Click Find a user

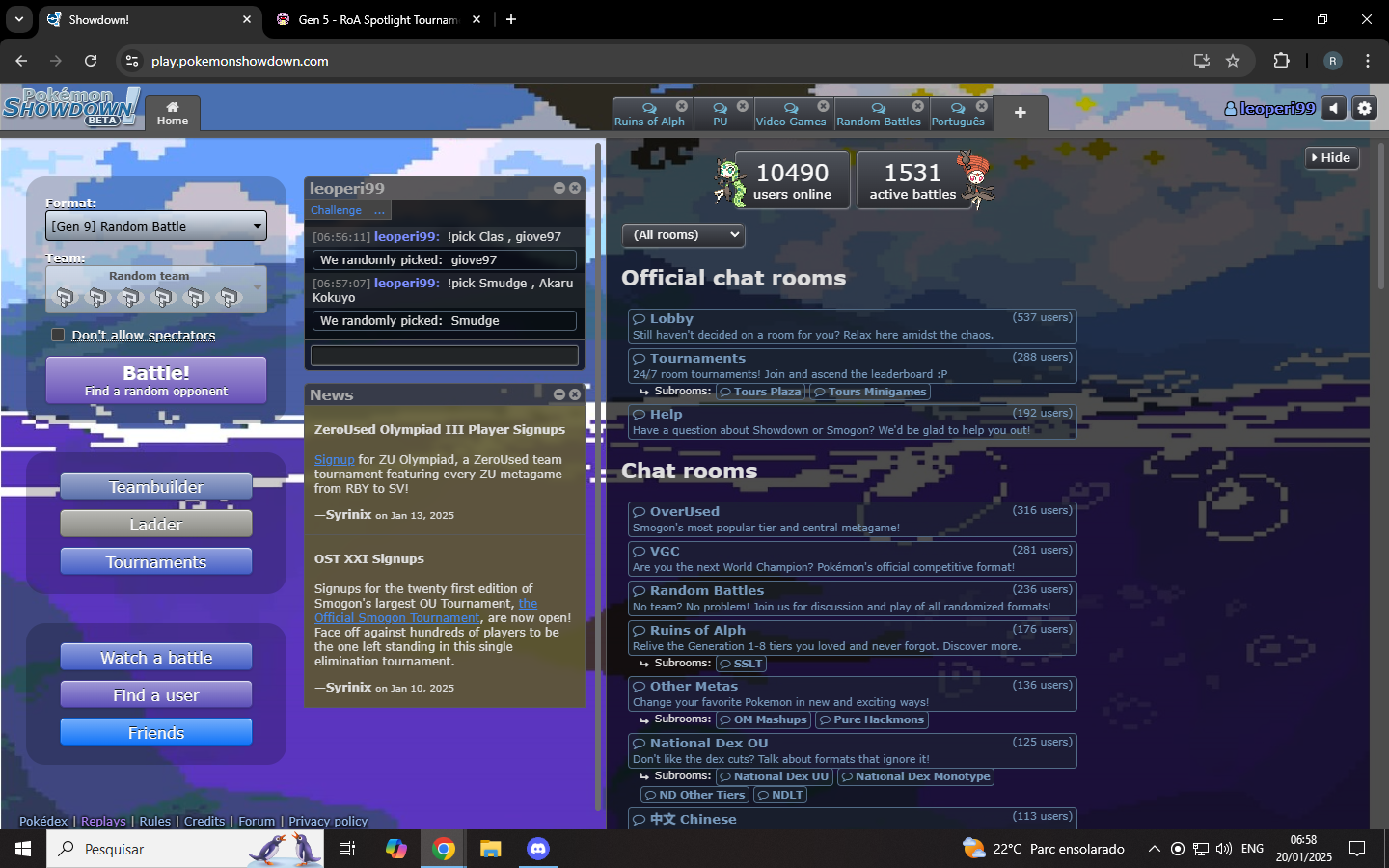tap(156, 695)
